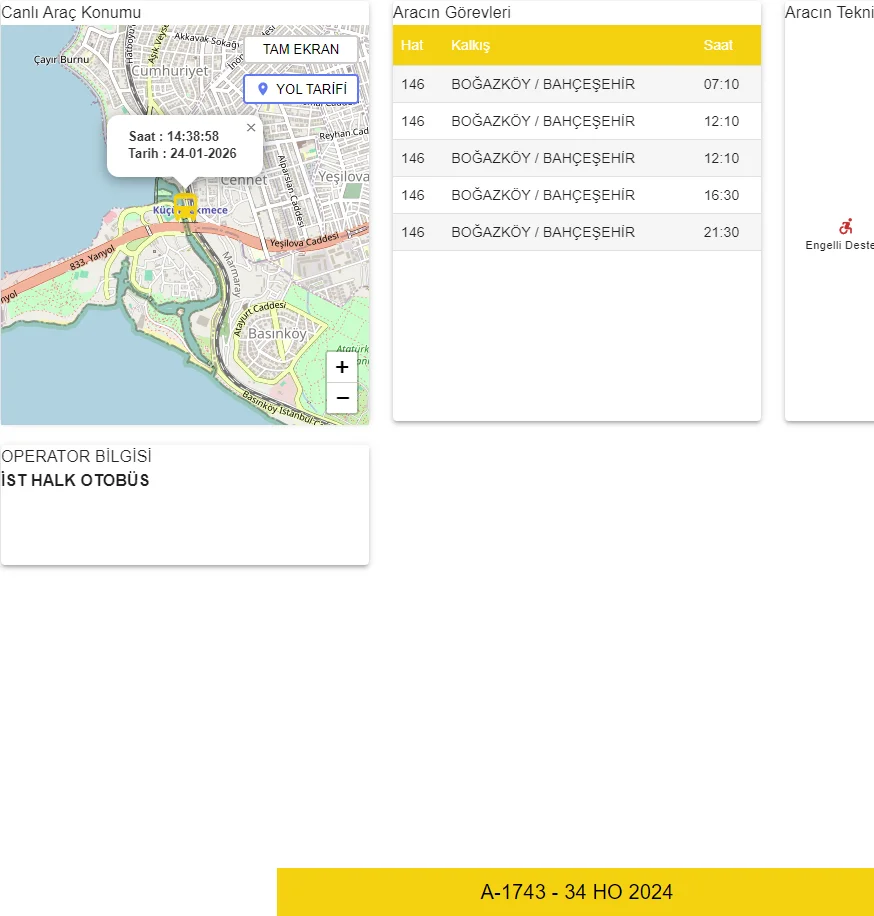This screenshot has height=916, width=874.
Task: Select the 07:10 BOĞAZKÖY / BAHÇEŞEHİR row
Action: pos(576,84)
